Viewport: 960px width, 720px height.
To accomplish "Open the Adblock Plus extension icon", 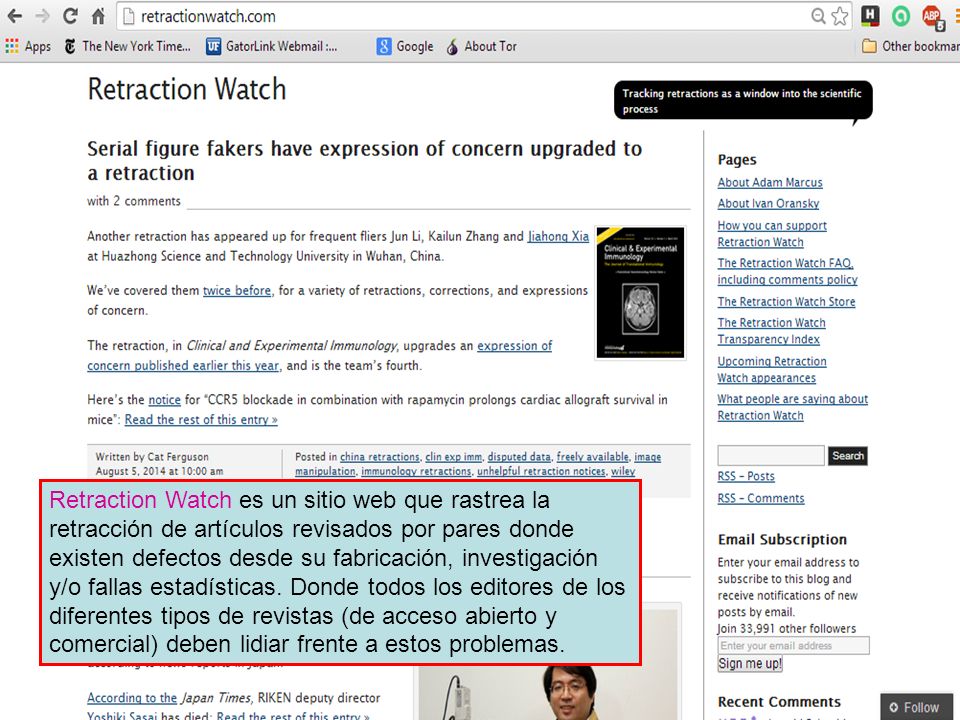I will (x=932, y=17).
